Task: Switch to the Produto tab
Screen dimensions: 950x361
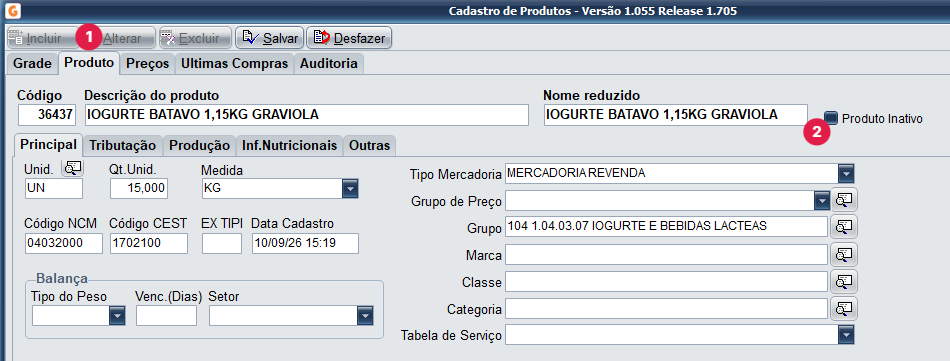Action: coord(89,62)
